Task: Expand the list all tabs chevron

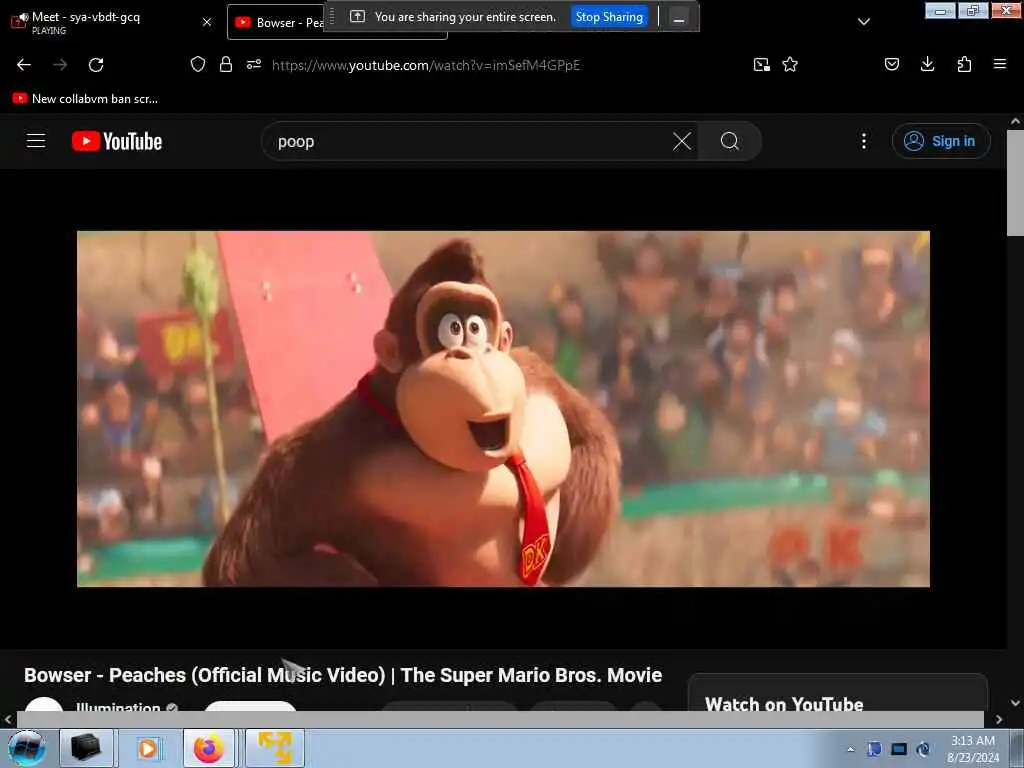Action: pos(863,22)
